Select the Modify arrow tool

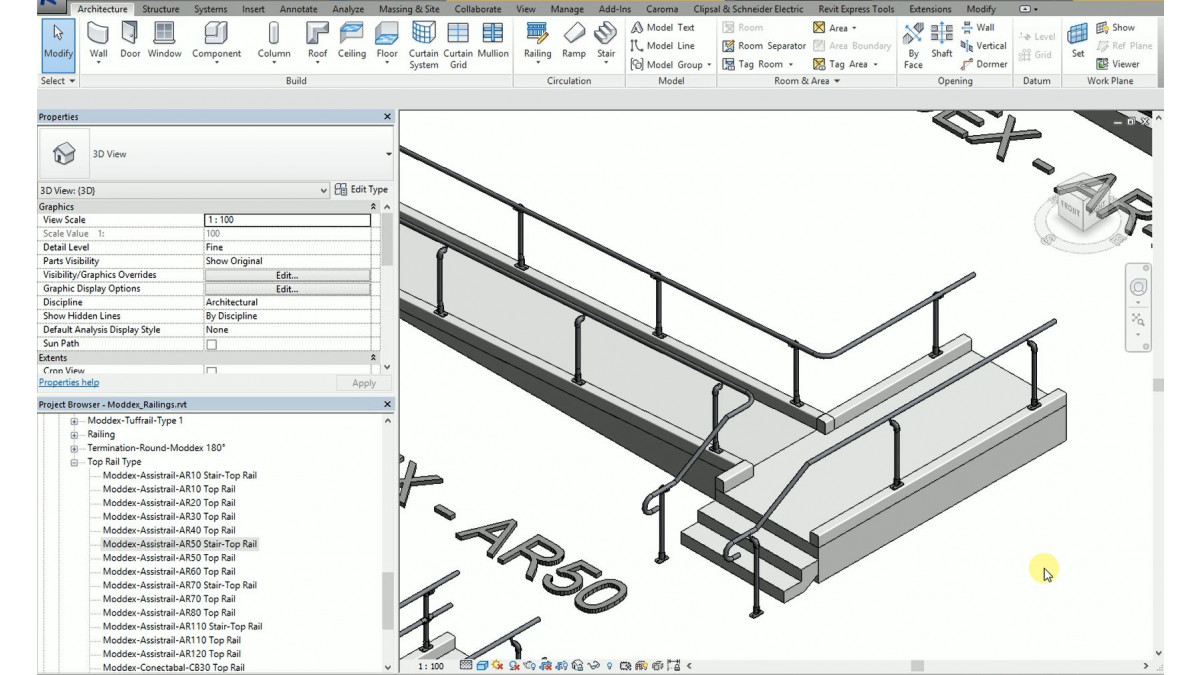(x=58, y=43)
